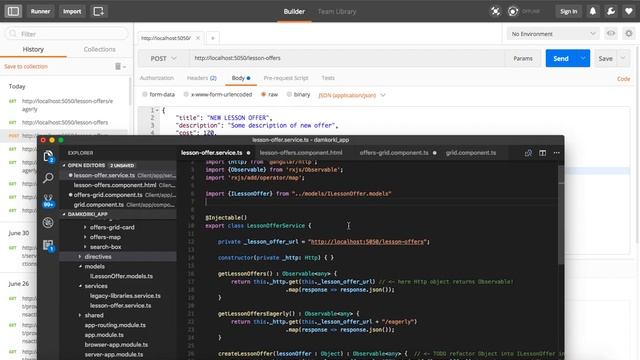Open the Tests request tab
Viewport: 640px width, 360px height.
[328, 78]
